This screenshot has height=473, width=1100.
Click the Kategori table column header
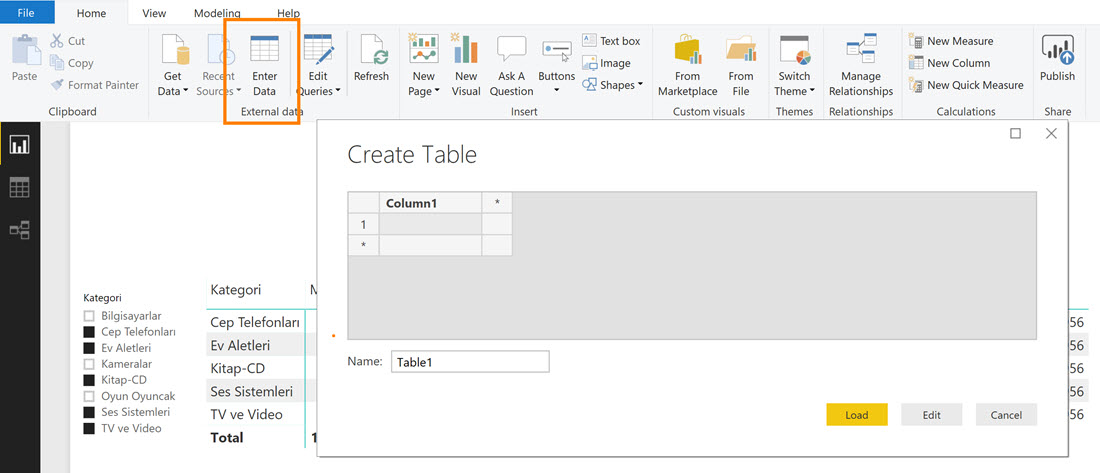point(236,289)
